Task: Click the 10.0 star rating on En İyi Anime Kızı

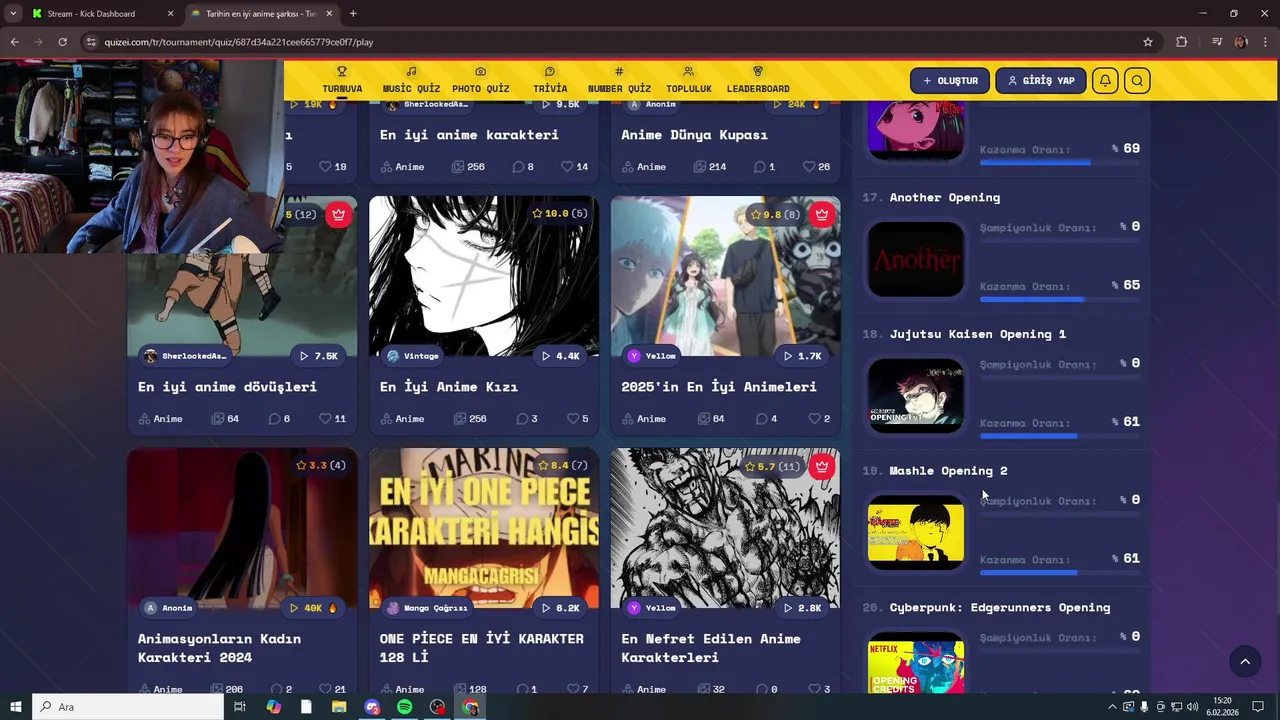Action: [560, 214]
